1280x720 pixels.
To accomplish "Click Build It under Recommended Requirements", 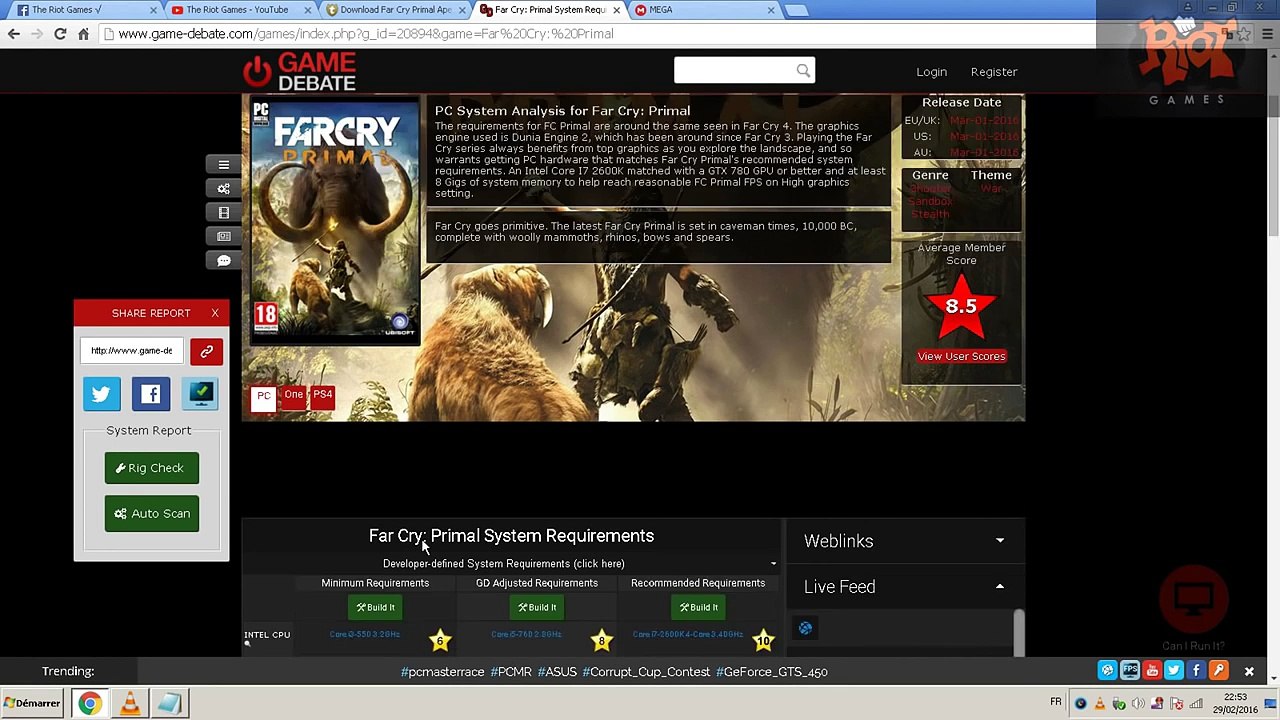I will pyautogui.click(x=698, y=607).
